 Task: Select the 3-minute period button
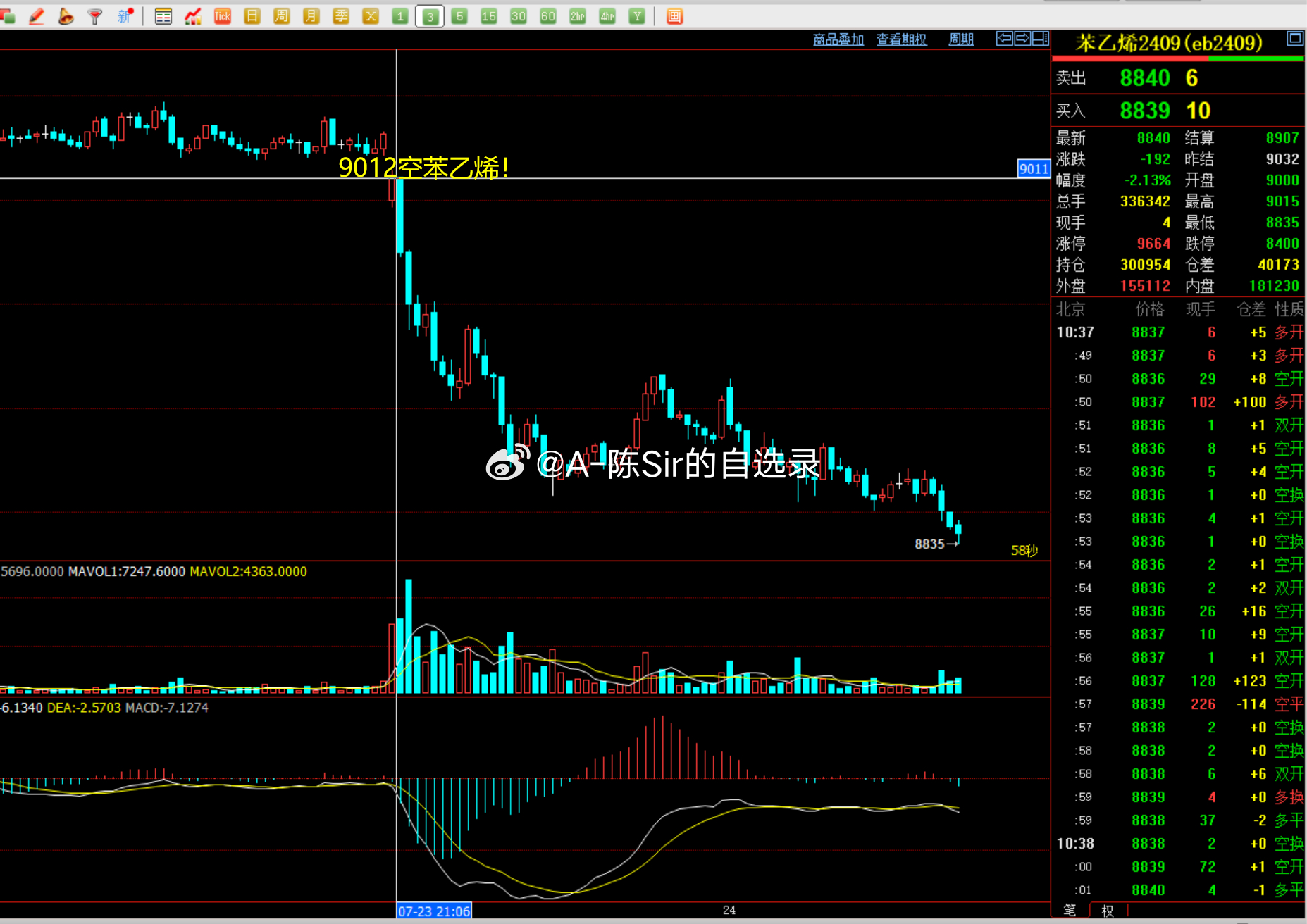pyautogui.click(x=430, y=16)
